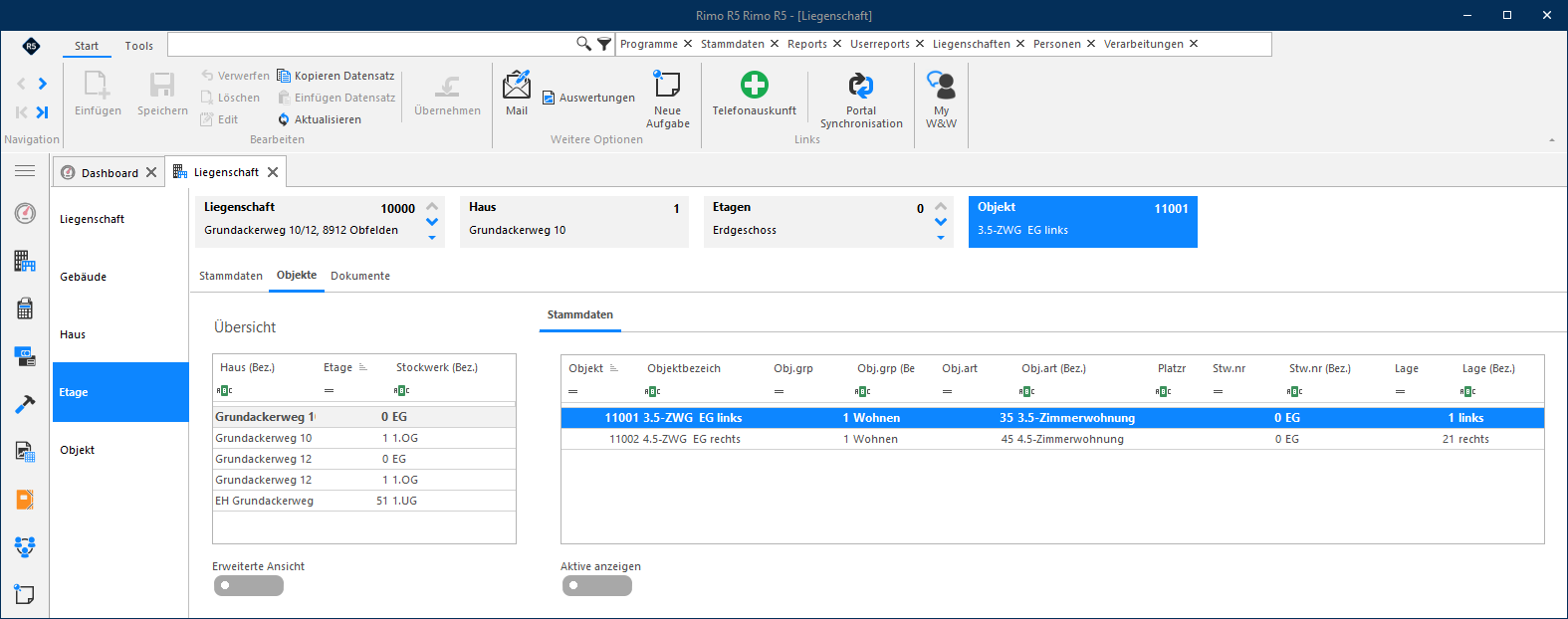The image size is (1568, 619).
Task: Open the document grid sidebar icon
Action: coord(25,451)
